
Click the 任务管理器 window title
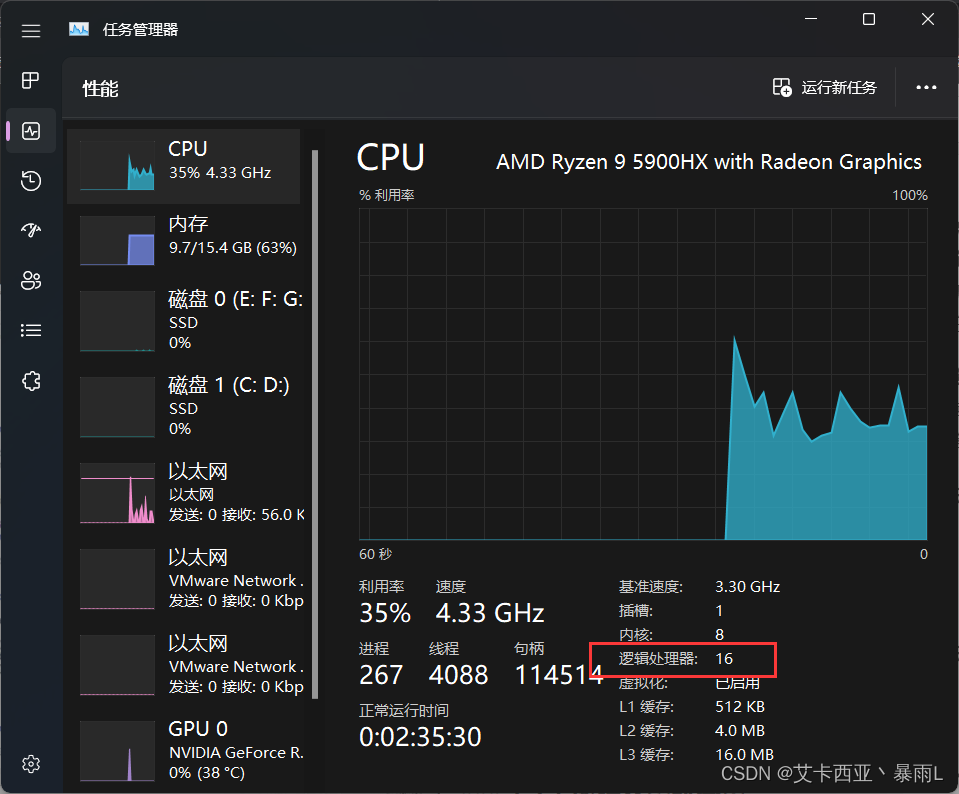[140, 29]
